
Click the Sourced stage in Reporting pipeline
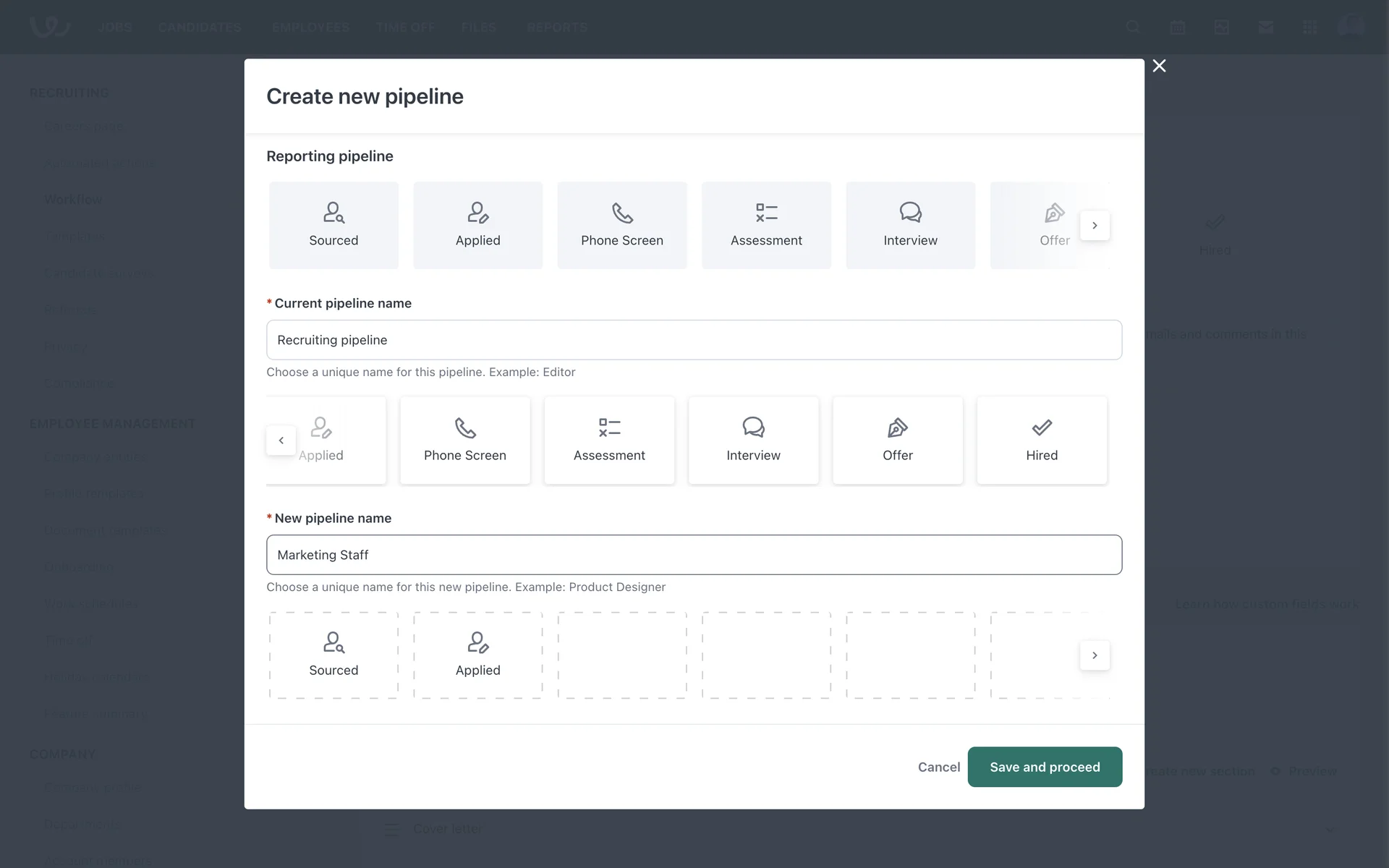(334, 225)
